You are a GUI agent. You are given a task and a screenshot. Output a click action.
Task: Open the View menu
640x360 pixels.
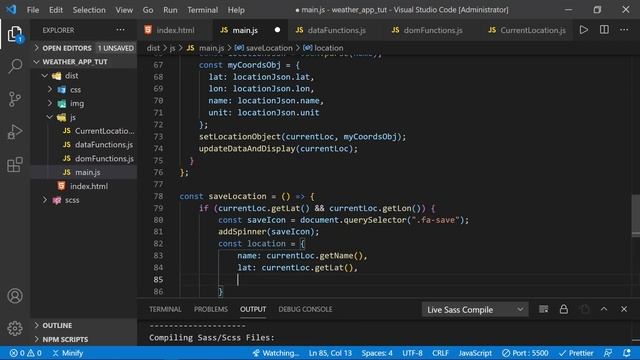(x=124, y=10)
